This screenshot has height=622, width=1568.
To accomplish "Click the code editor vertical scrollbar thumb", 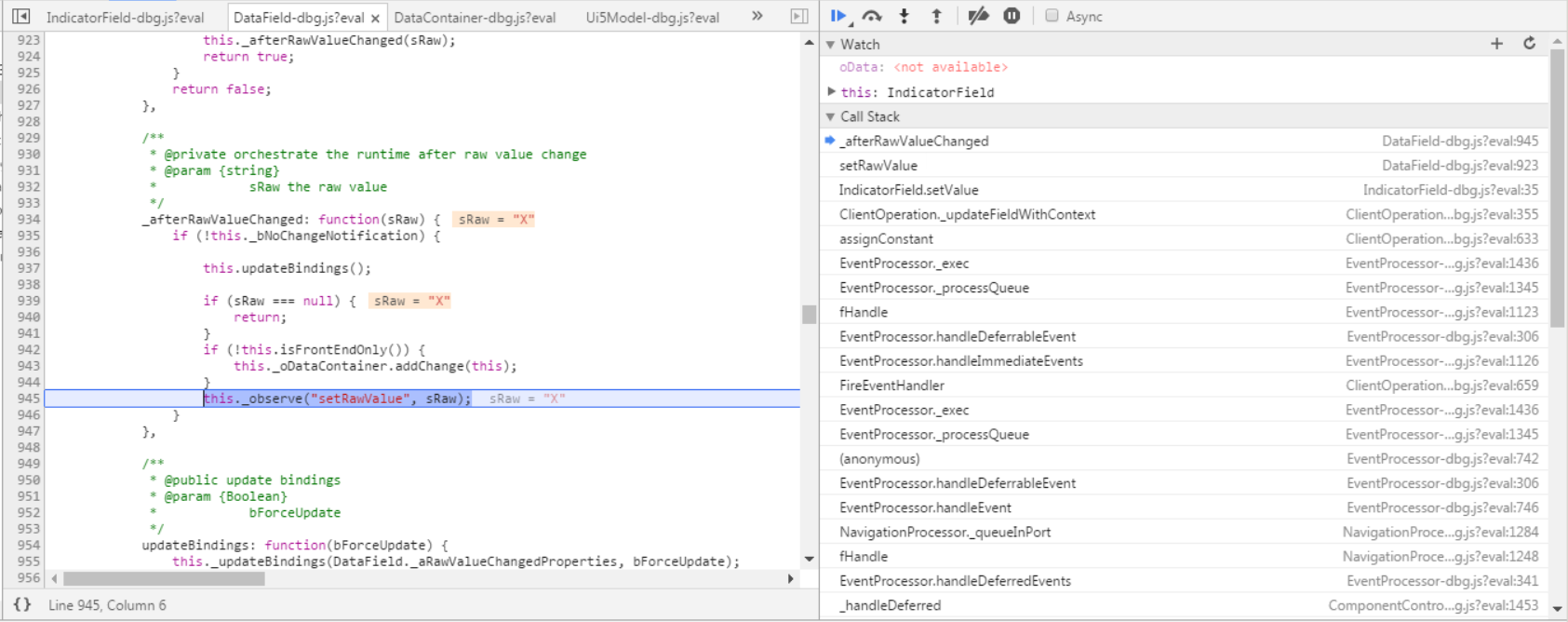I will [809, 314].
